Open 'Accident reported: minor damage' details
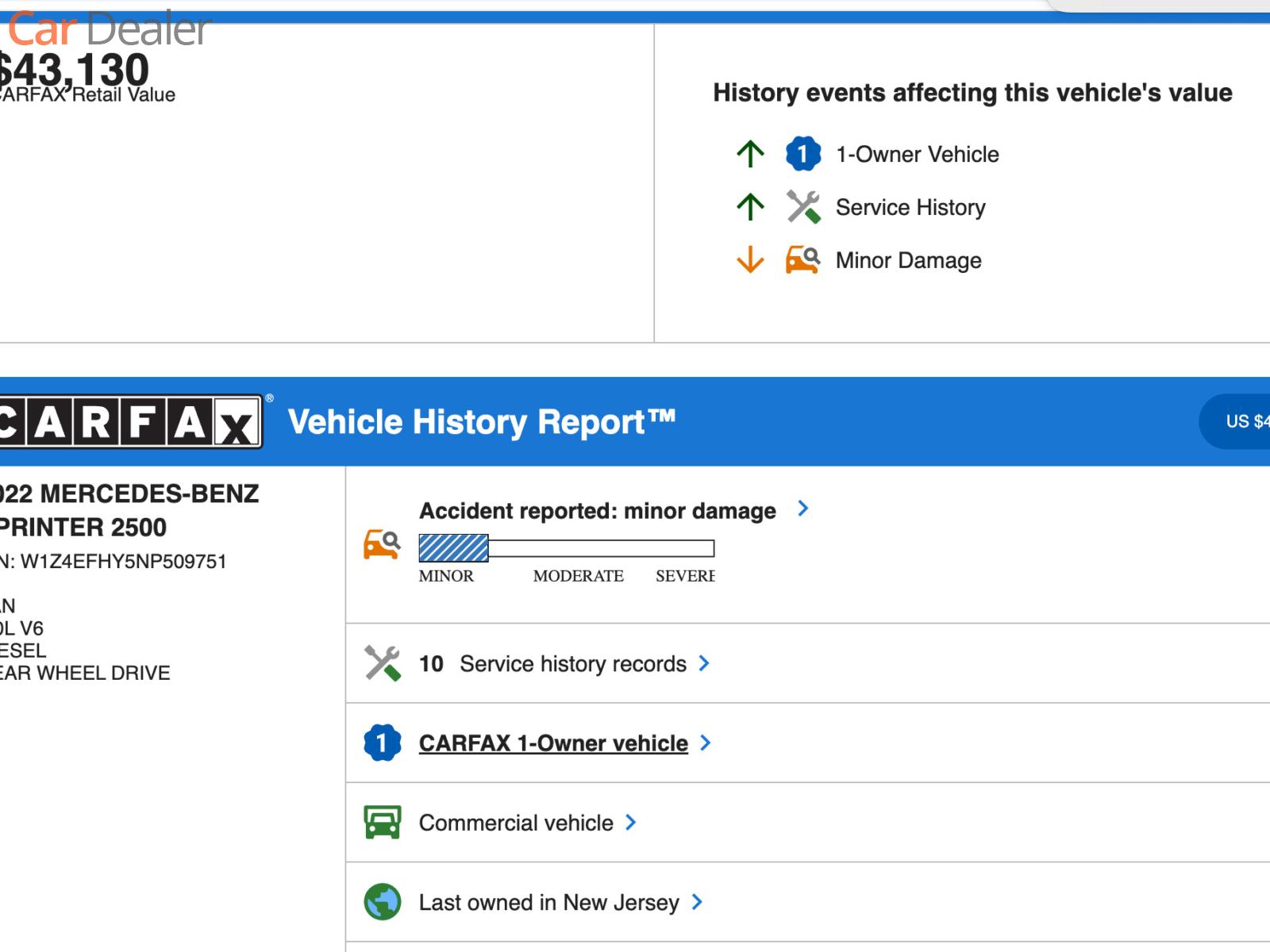 click(x=597, y=511)
